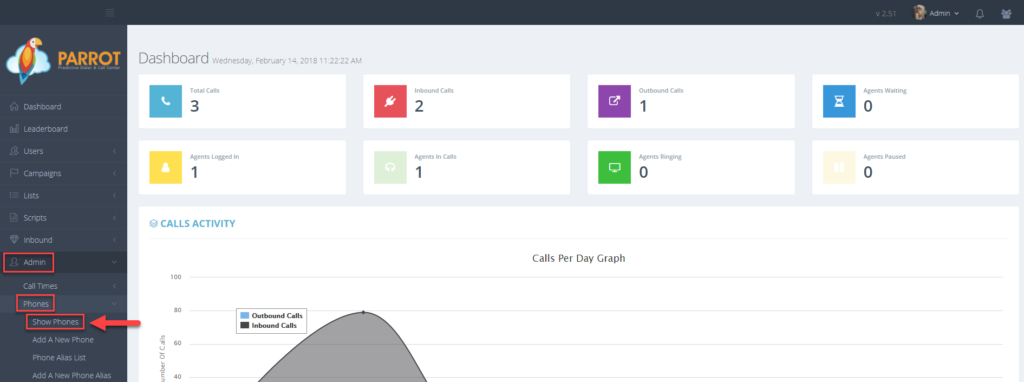Open the notifications bell icon
The width and height of the screenshot is (1024, 382).
[x=980, y=13]
